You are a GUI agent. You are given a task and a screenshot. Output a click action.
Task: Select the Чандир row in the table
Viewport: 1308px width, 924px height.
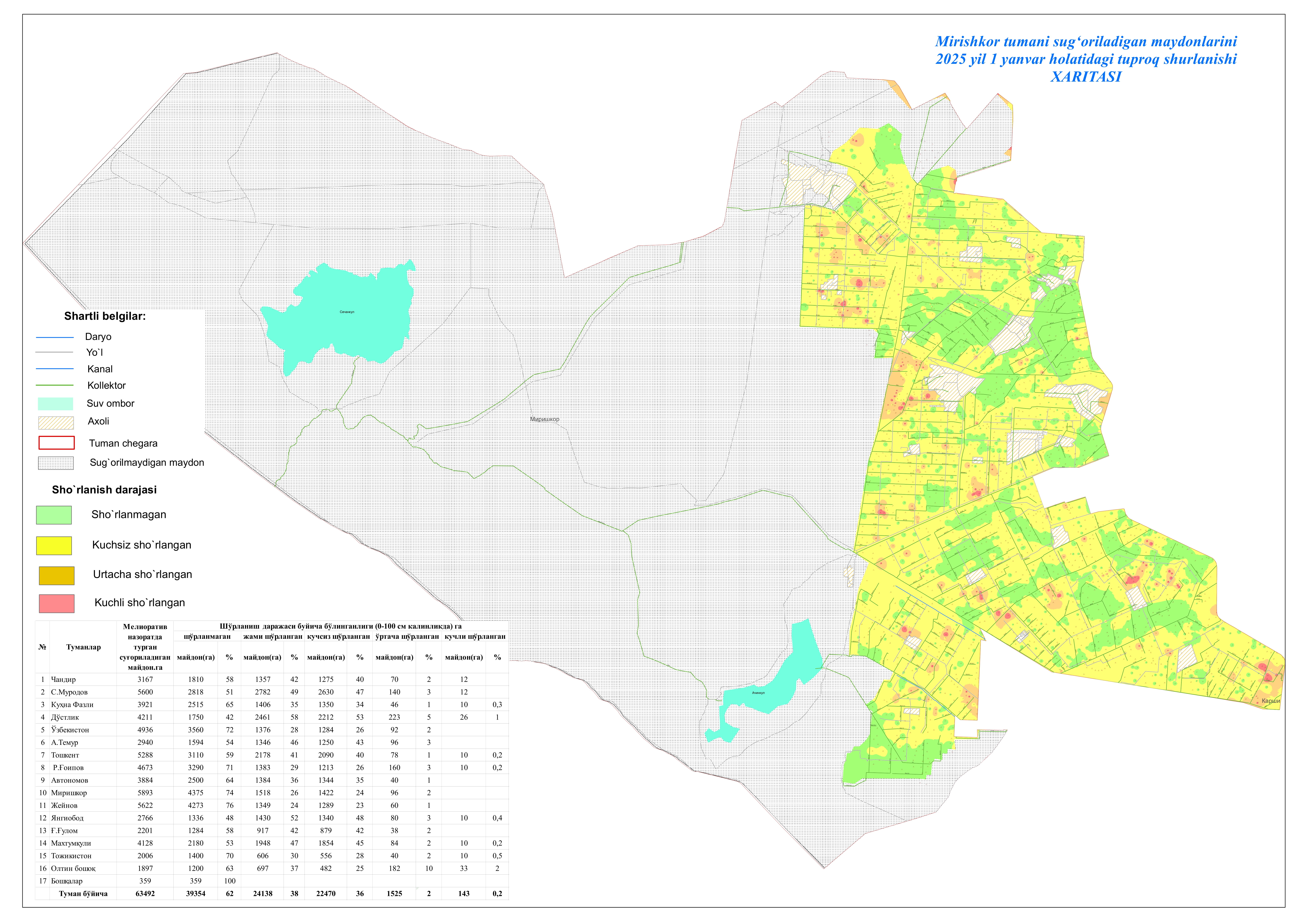[x=63, y=680]
